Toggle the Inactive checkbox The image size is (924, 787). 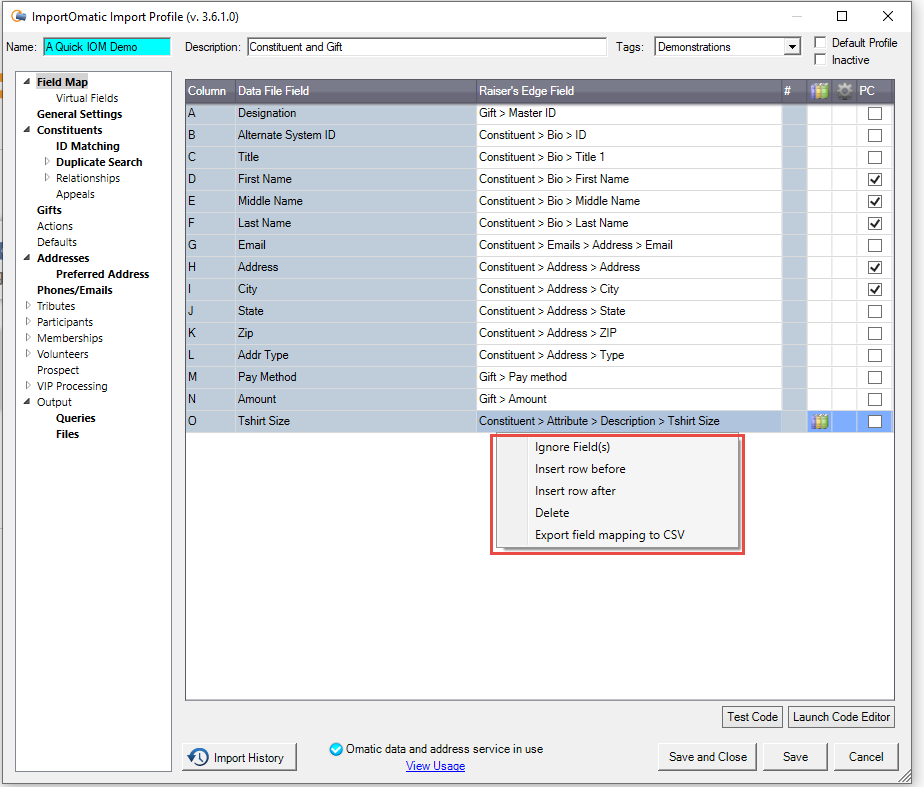[x=820, y=58]
